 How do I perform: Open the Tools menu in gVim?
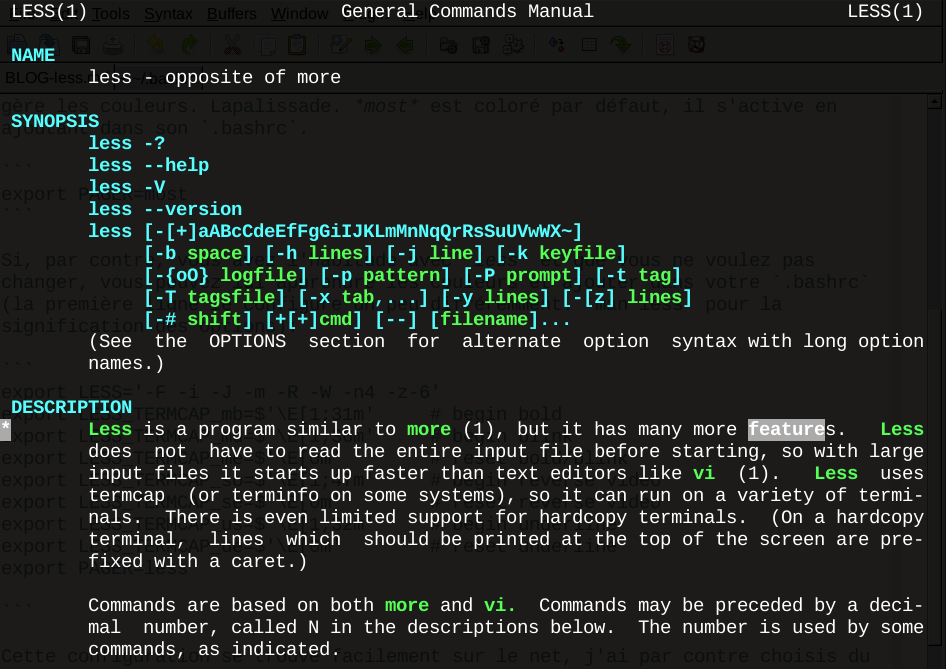tap(111, 13)
